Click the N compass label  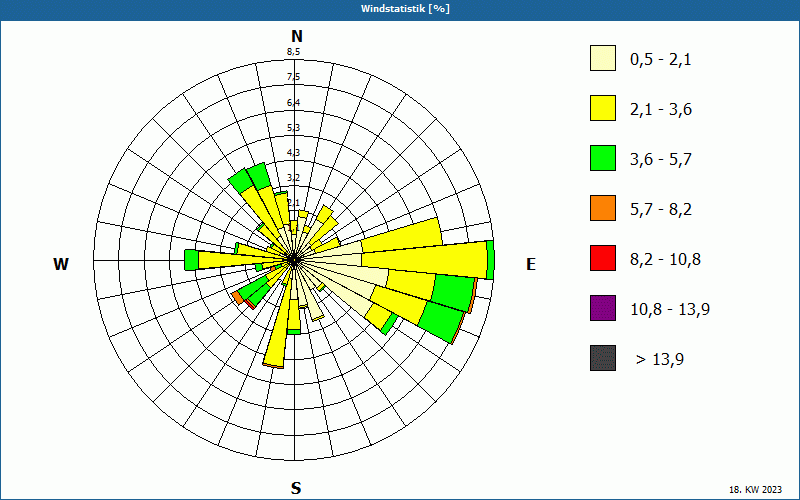296,36
